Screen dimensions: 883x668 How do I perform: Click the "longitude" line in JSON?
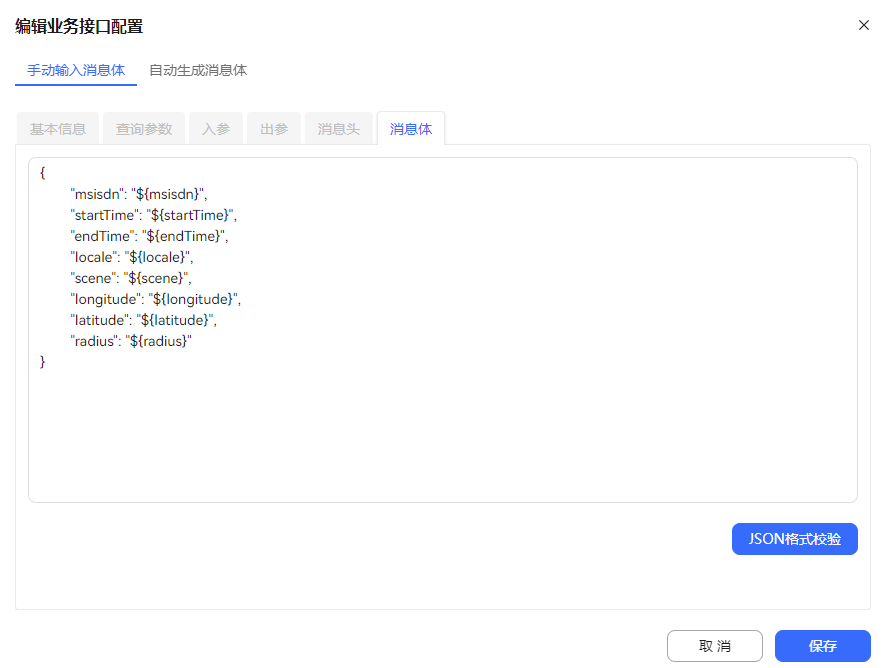click(155, 299)
